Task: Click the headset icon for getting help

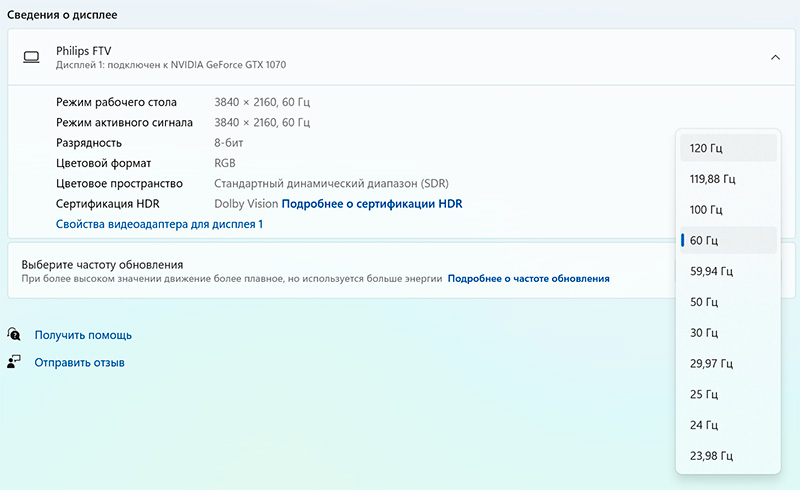Action: (x=14, y=335)
